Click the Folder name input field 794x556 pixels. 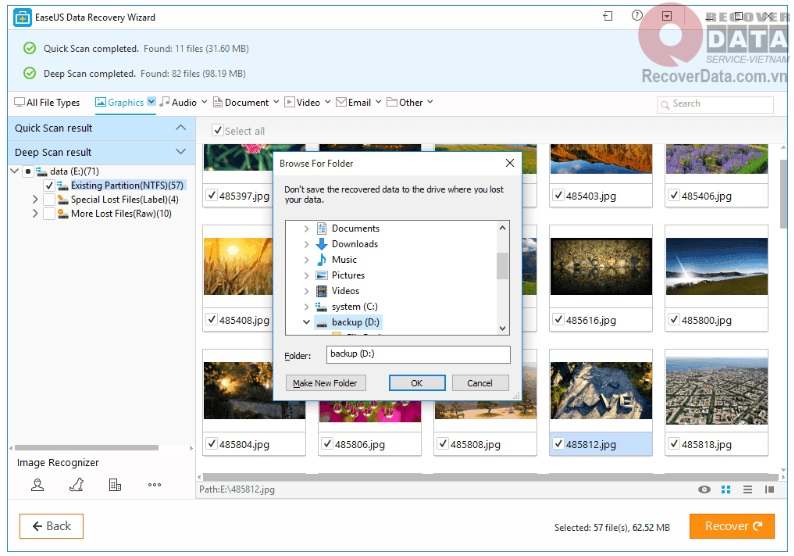(x=418, y=354)
